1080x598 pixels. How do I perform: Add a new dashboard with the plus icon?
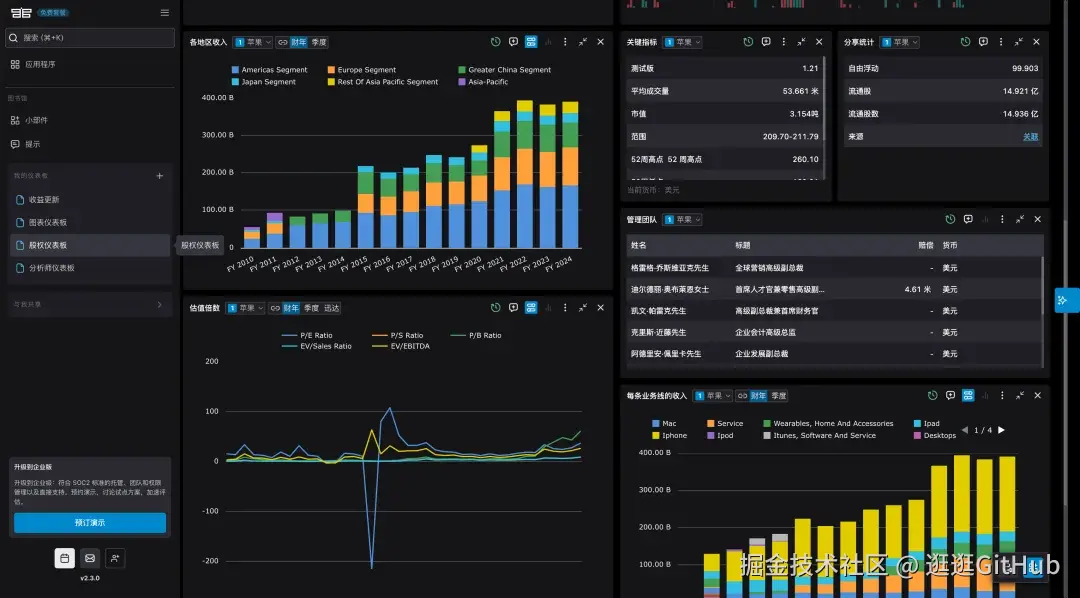[160, 176]
